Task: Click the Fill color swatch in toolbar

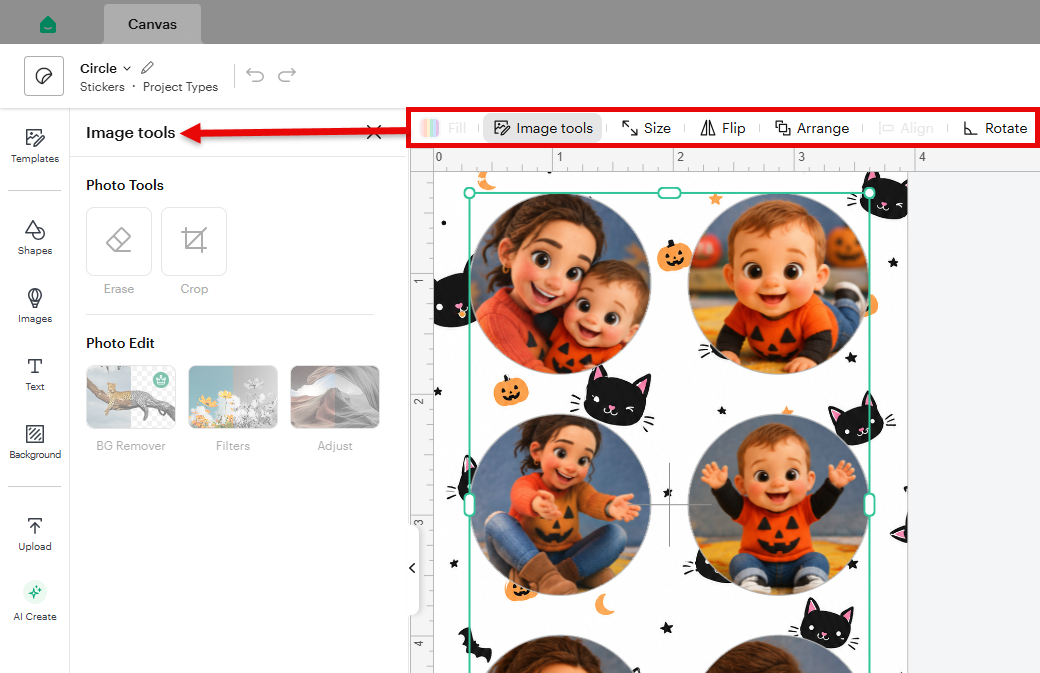Action: pos(430,128)
